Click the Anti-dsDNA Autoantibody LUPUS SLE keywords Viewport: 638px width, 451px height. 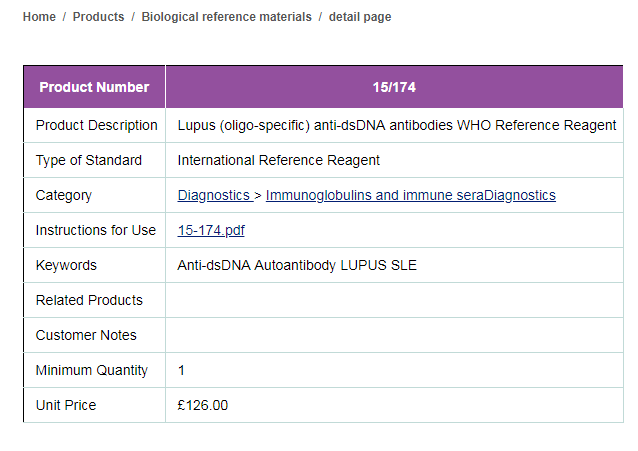(x=297, y=266)
